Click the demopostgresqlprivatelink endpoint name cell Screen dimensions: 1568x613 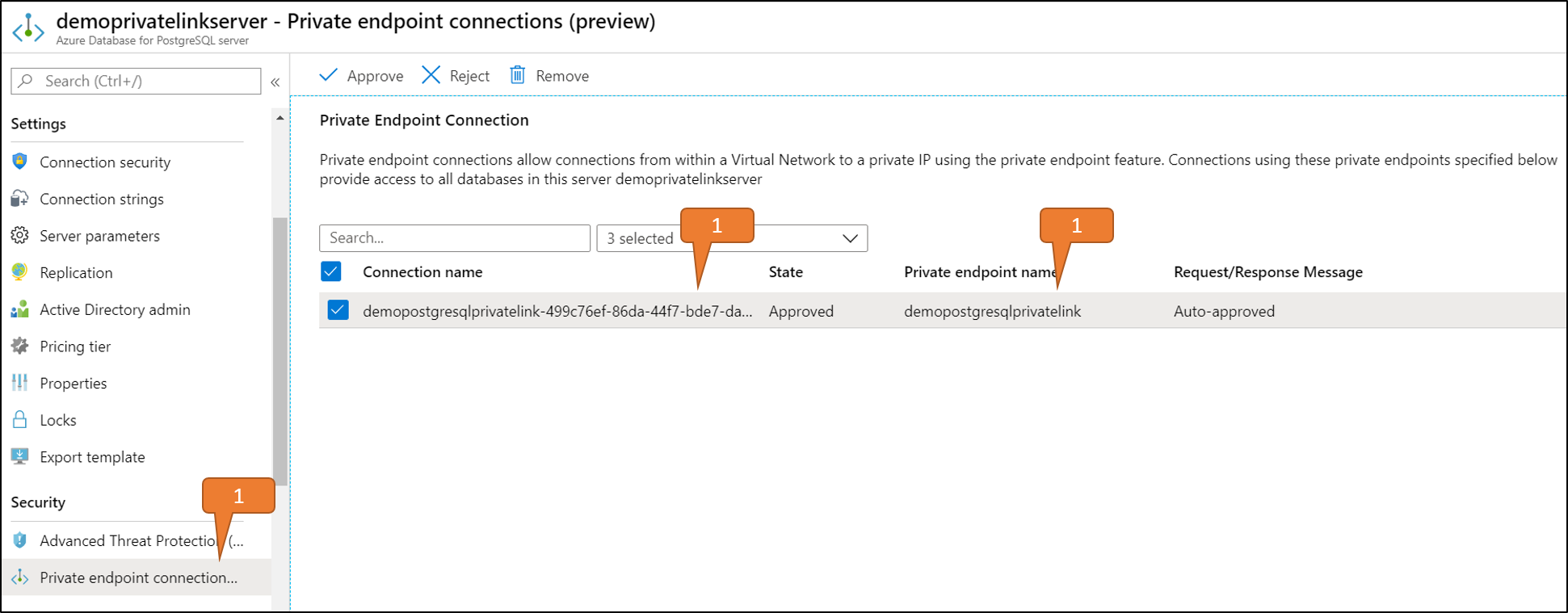992,311
